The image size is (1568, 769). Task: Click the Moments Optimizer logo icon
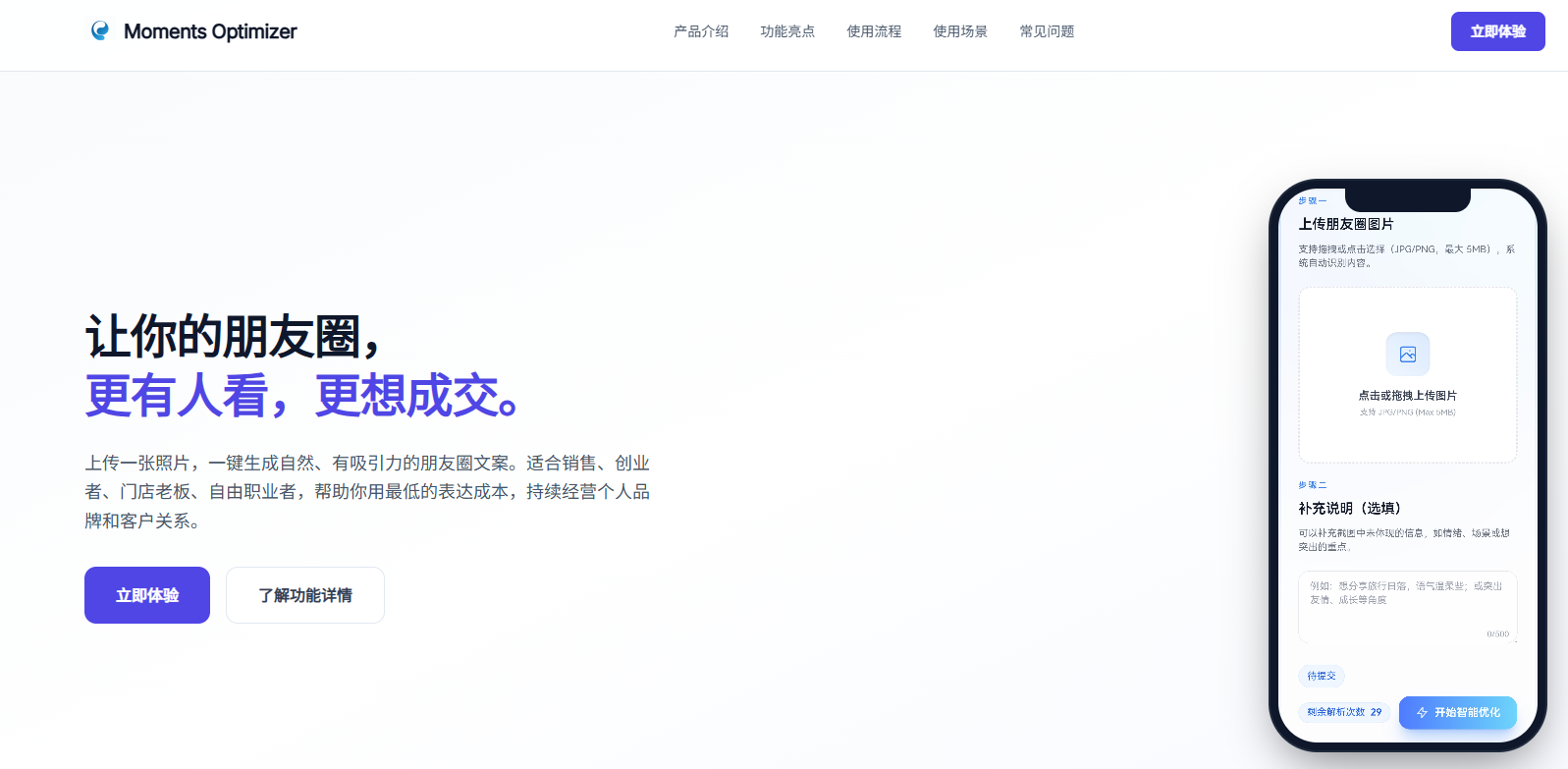click(x=100, y=30)
